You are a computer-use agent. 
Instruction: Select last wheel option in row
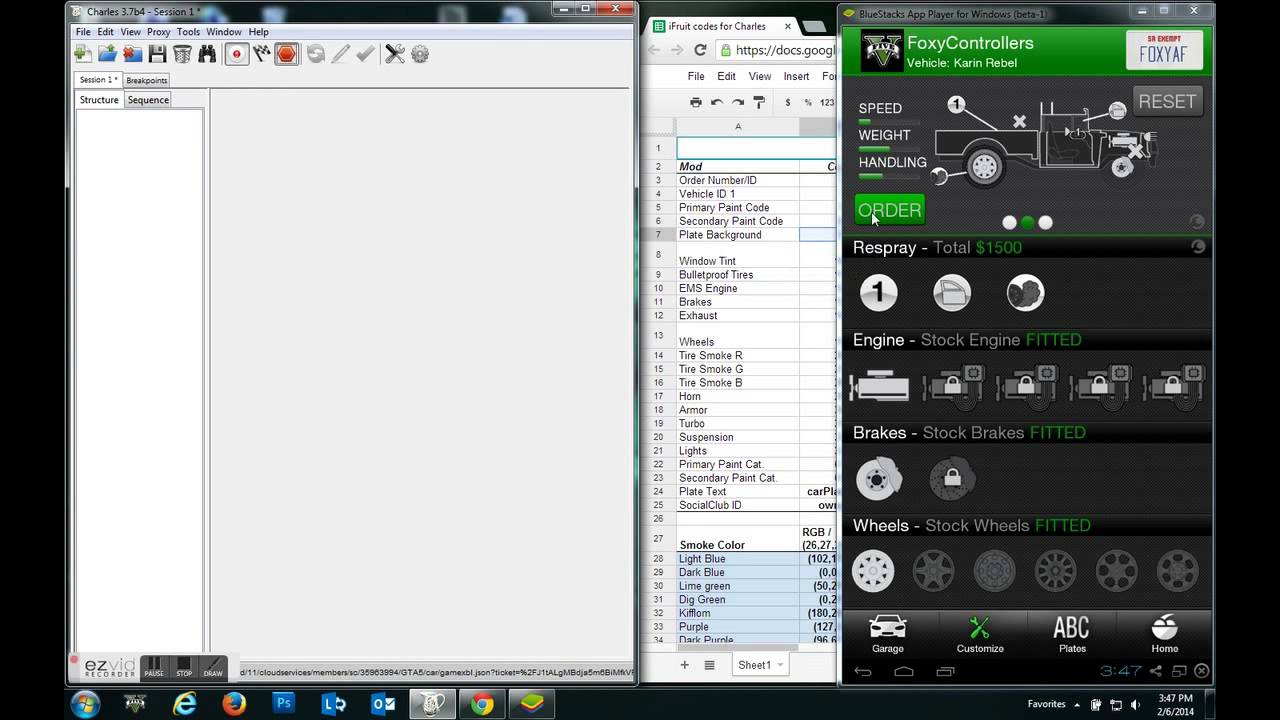(1177, 571)
